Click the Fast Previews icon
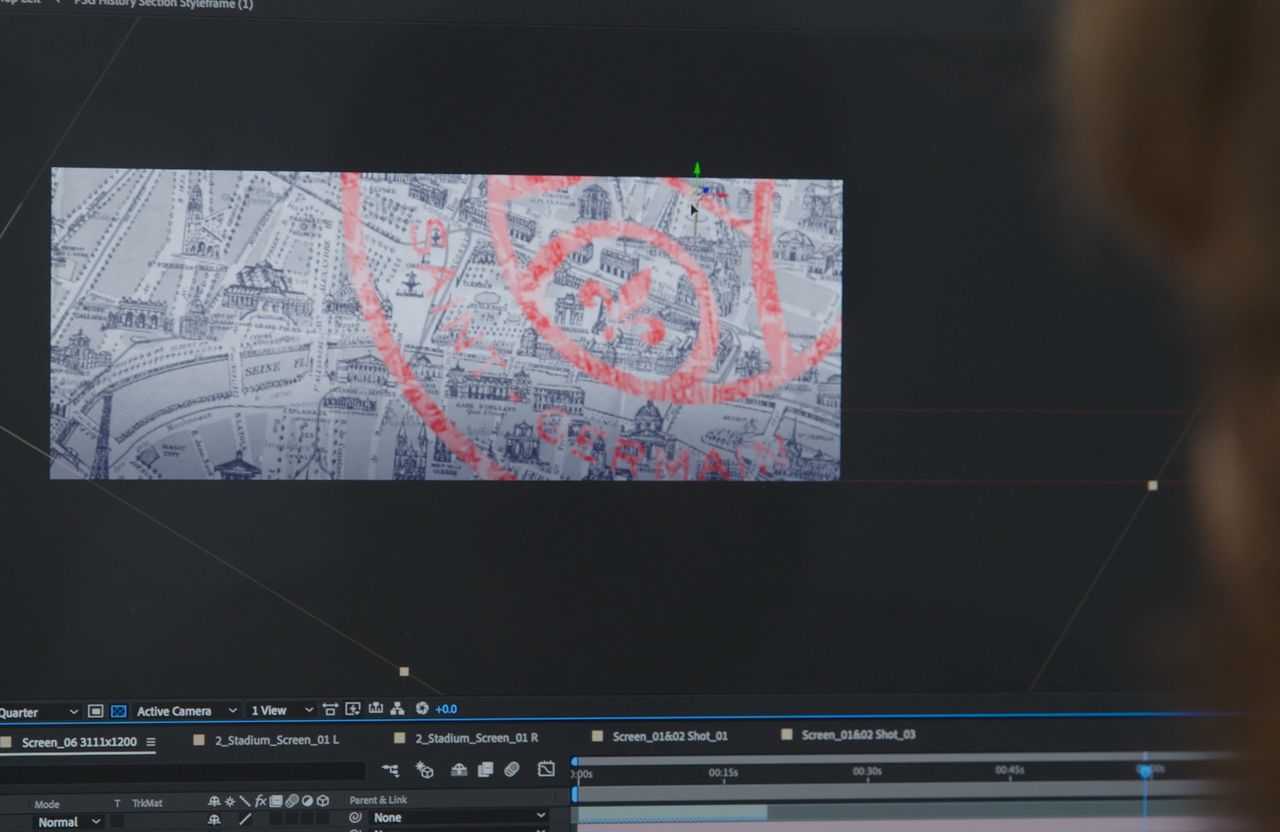Viewport: 1280px width, 832px height. click(x=352, y=709)
